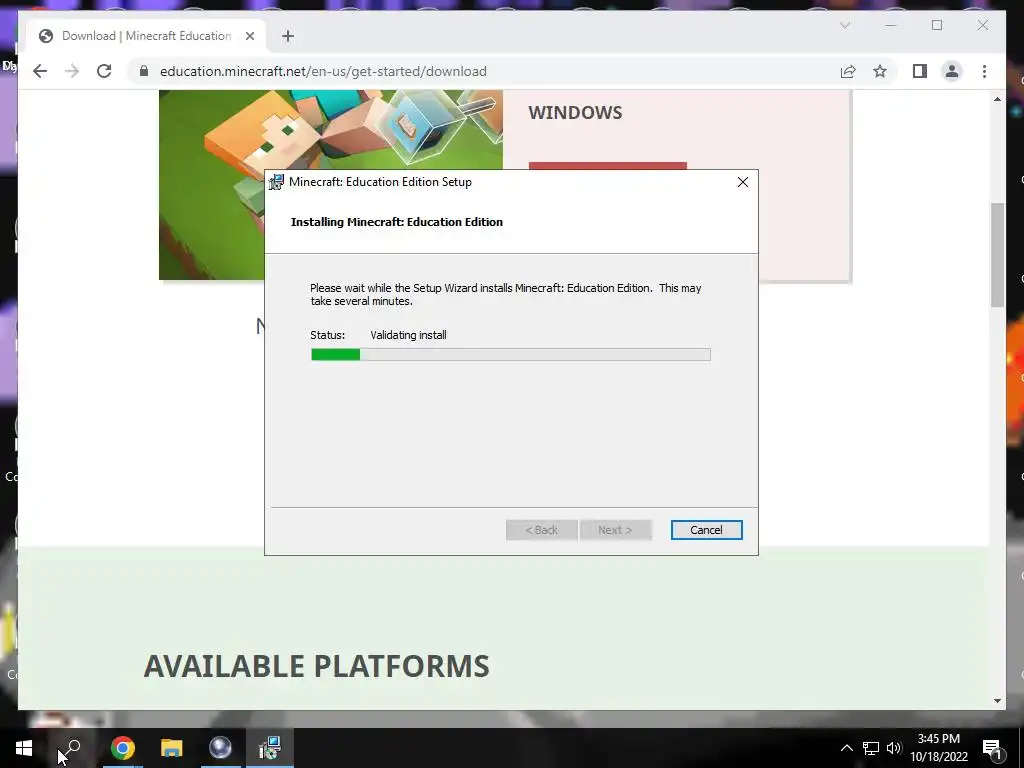Open Windows taskbar search
Image resolution: width=1024 pixels, height=768 pixels.
tap(72, 748)
